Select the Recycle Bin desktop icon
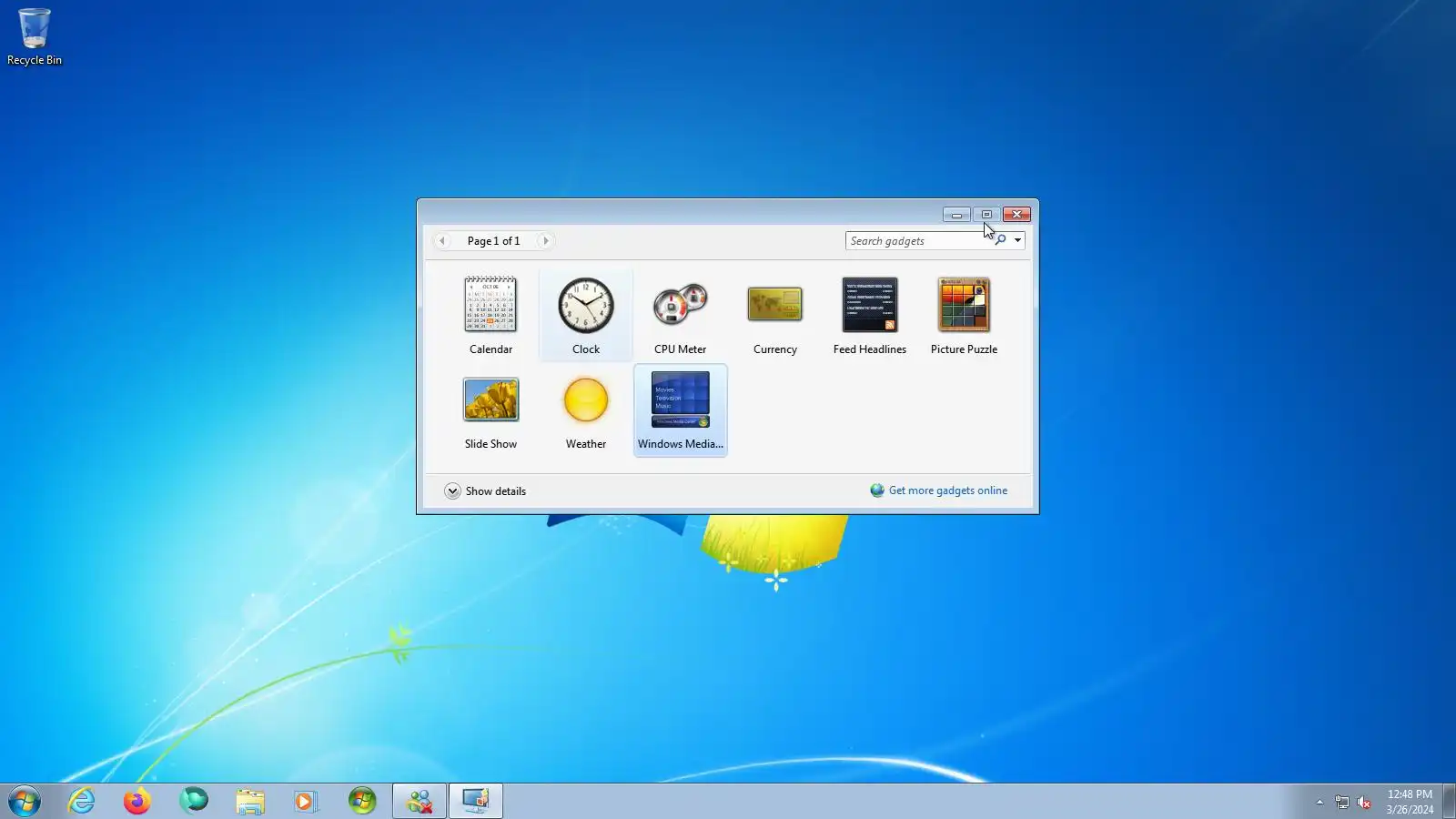This screenshot has width=1456, height=819. (35, 37)
